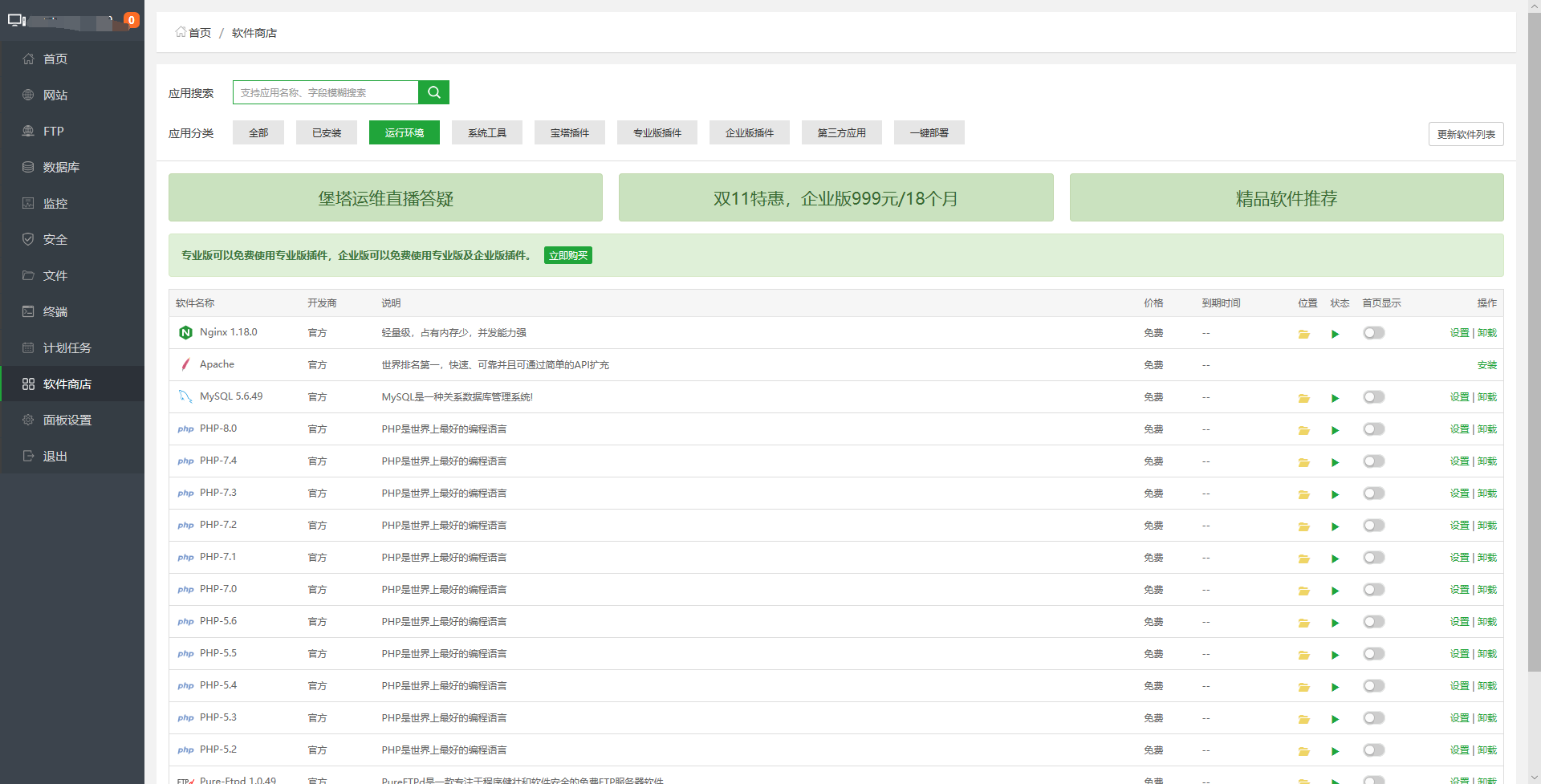The width and height of the screenshot is (1541, 784).
Task: Click 卸载 link for MySQL 5.6.49
Action: tap(1487, 397)
